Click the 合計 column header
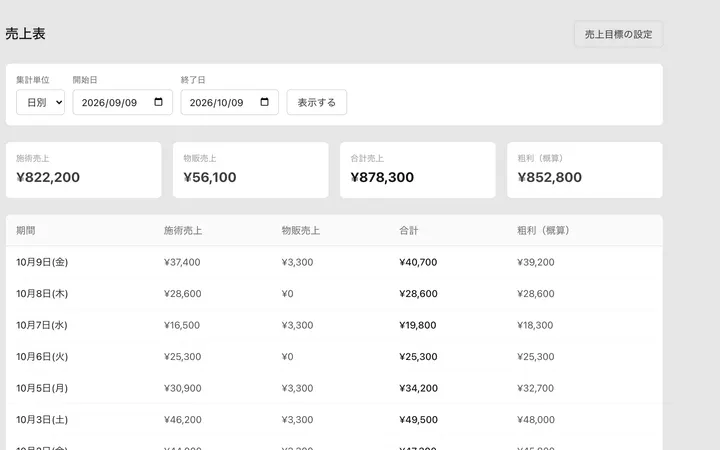Screen dimensions: 720x450 coord(409,231)
